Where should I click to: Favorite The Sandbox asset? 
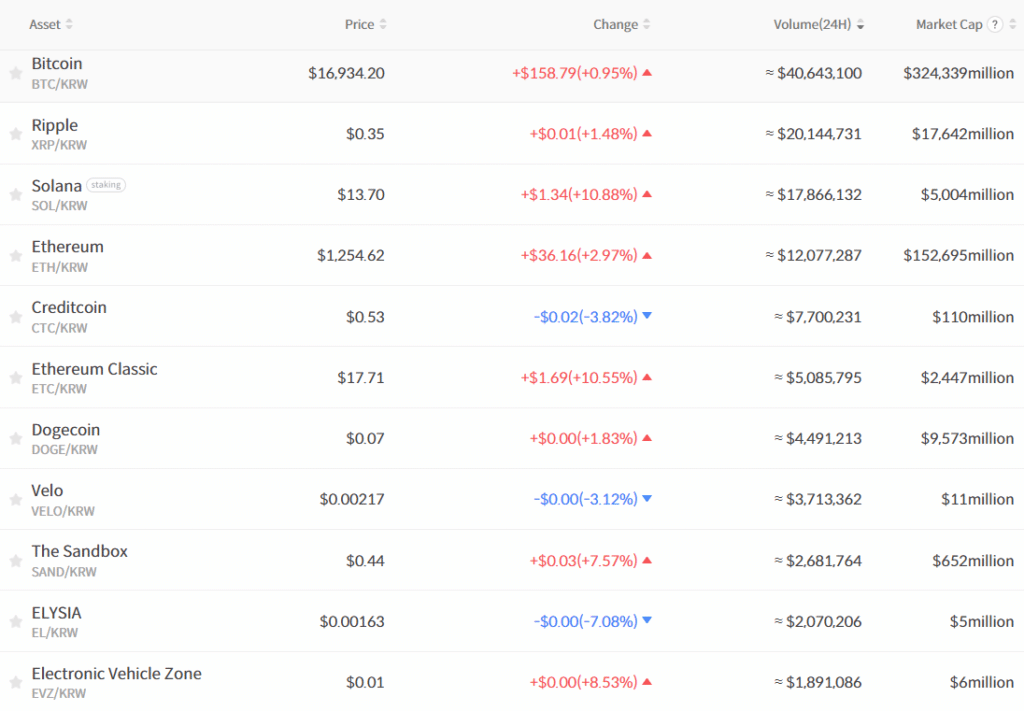(16, 560)
